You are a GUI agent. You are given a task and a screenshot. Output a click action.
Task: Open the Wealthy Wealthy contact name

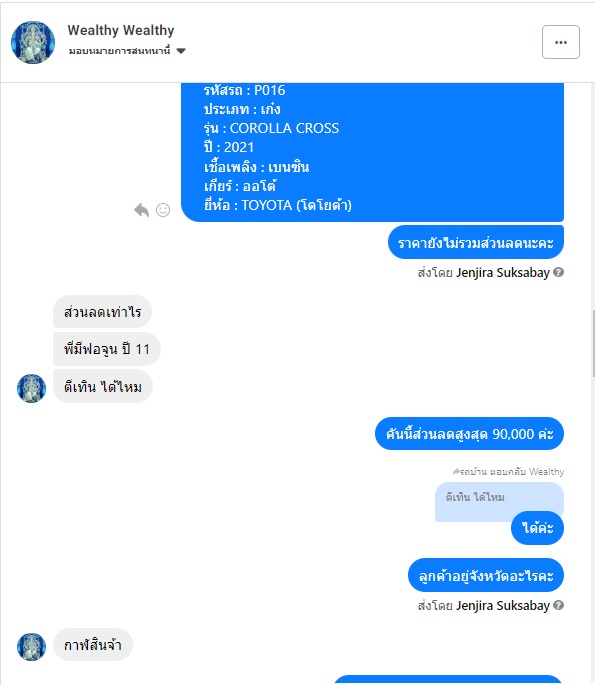point(121,30)
